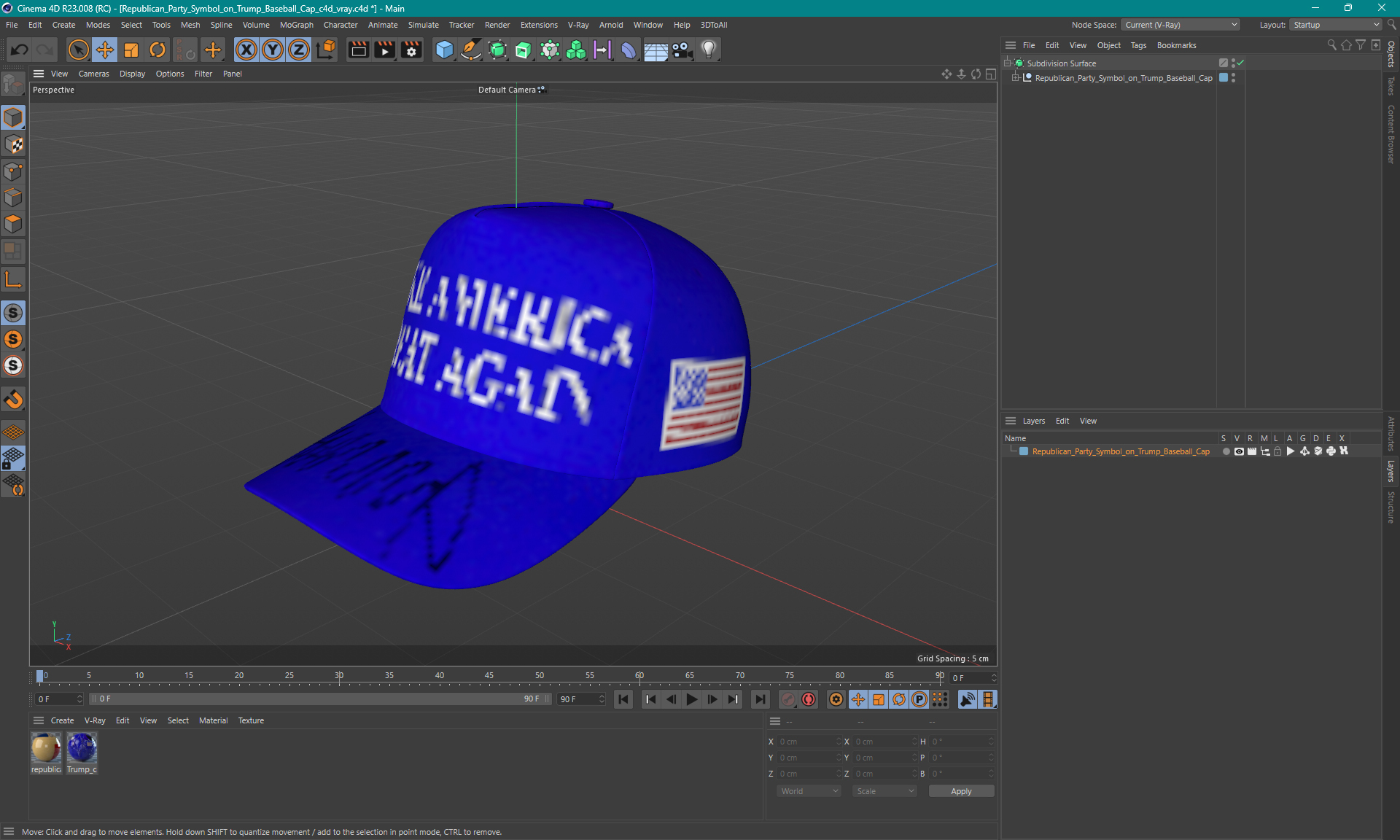Play the animation forward
Image resolution: width=1400 pixels, height=840 pixels.
(691, 699)
